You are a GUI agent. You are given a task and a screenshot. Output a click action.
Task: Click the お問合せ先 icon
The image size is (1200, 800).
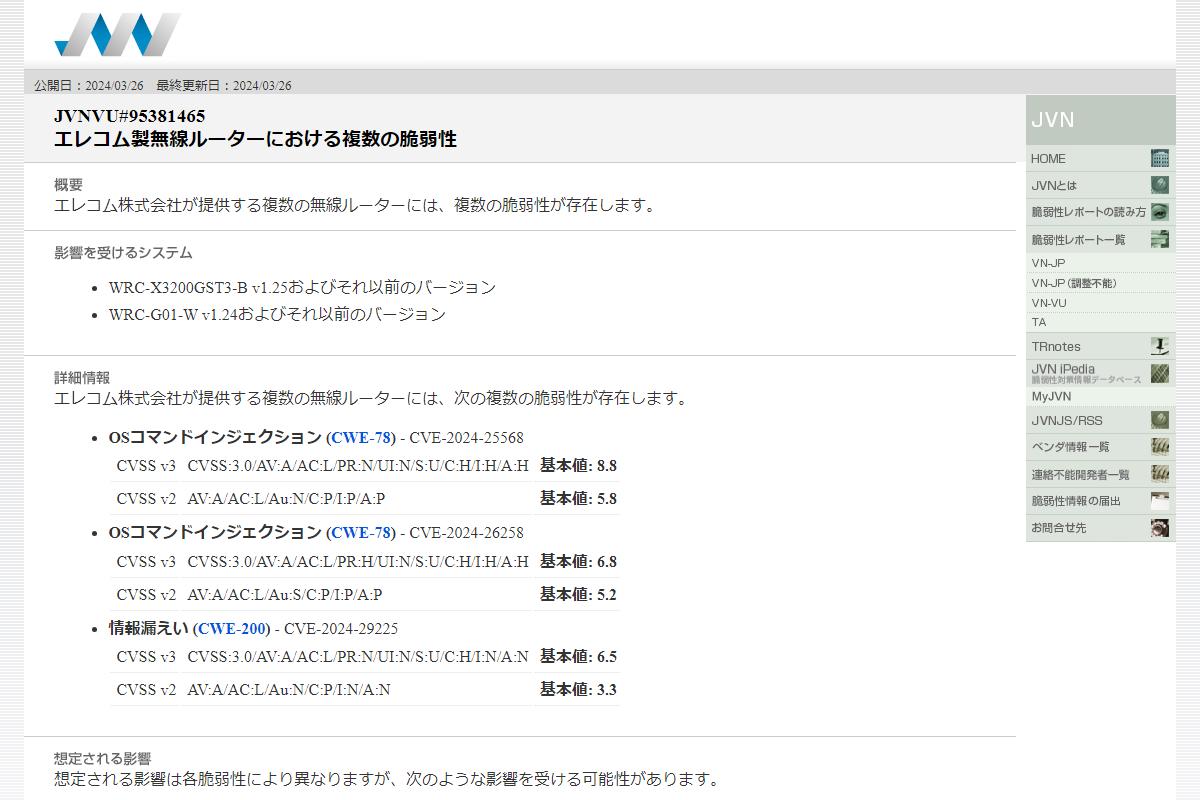point(1160,528)
